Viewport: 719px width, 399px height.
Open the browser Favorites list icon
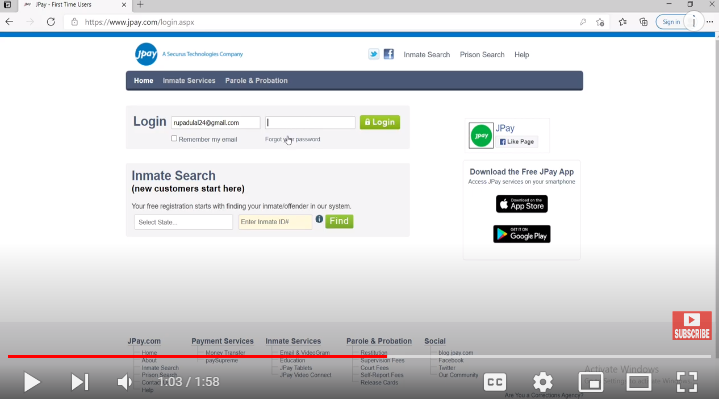pos(622,22)
